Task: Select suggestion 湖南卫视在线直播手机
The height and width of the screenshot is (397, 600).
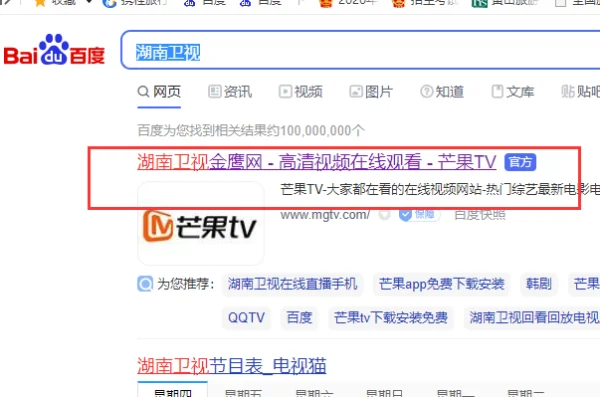Action: click(x=292, y=284)
